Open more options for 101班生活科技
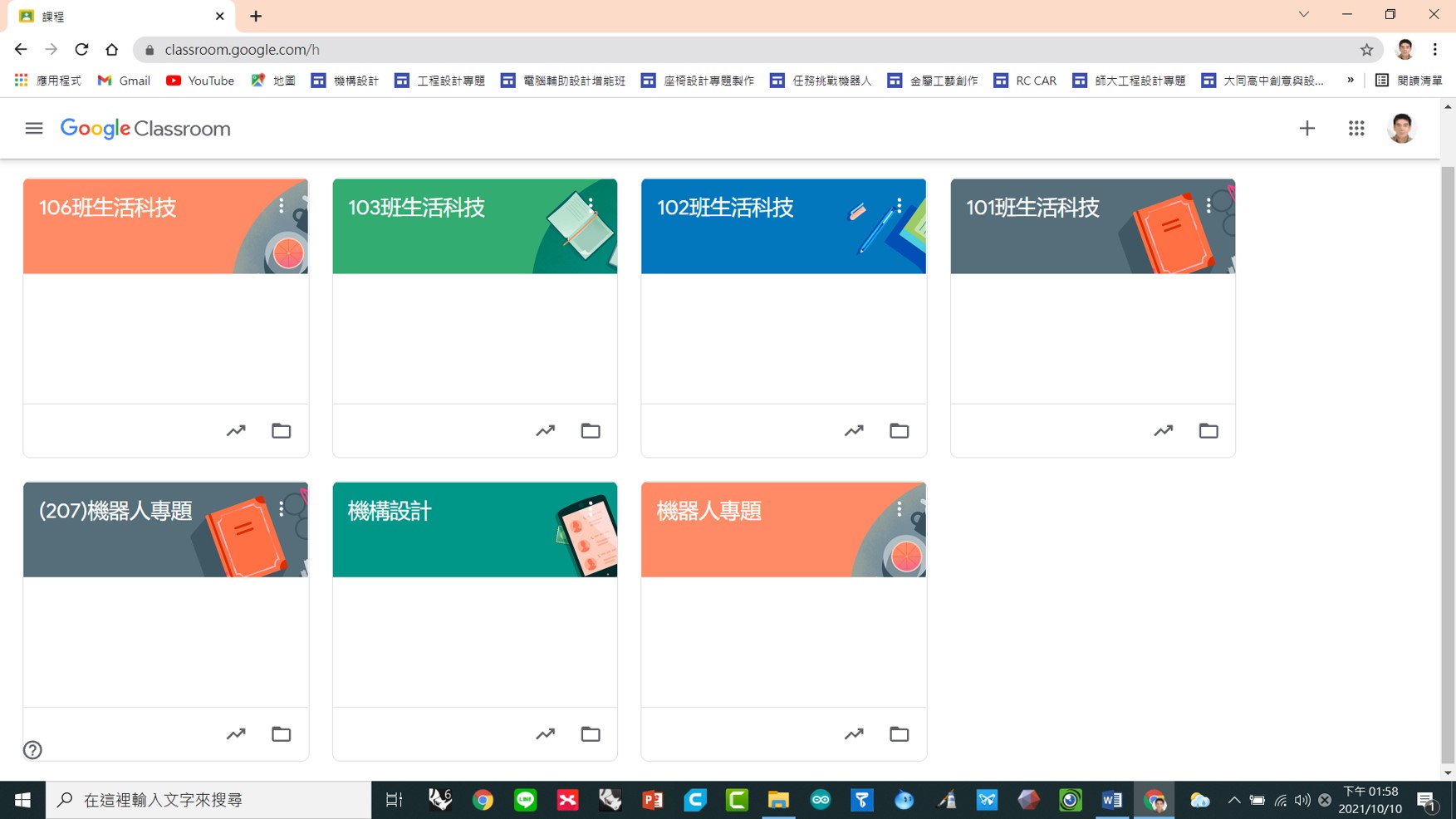Image resolution: width=1456 pixels, height=819 pixels. (1208, 205)
